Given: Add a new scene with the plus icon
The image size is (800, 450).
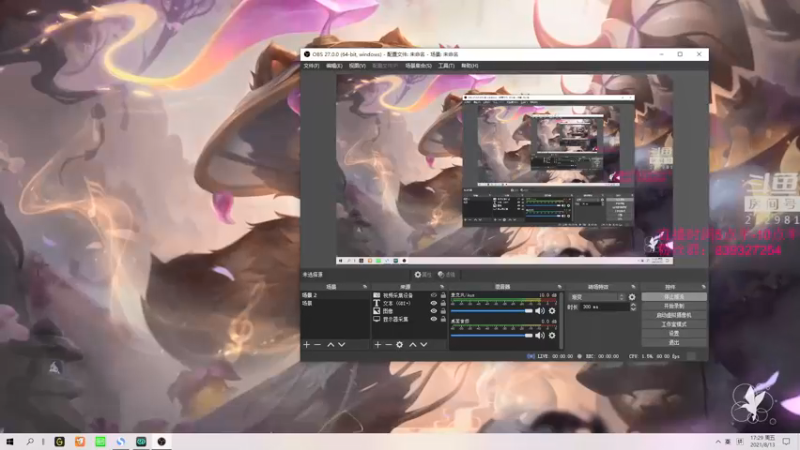Looking at the screenshot, I should (306, 345).
